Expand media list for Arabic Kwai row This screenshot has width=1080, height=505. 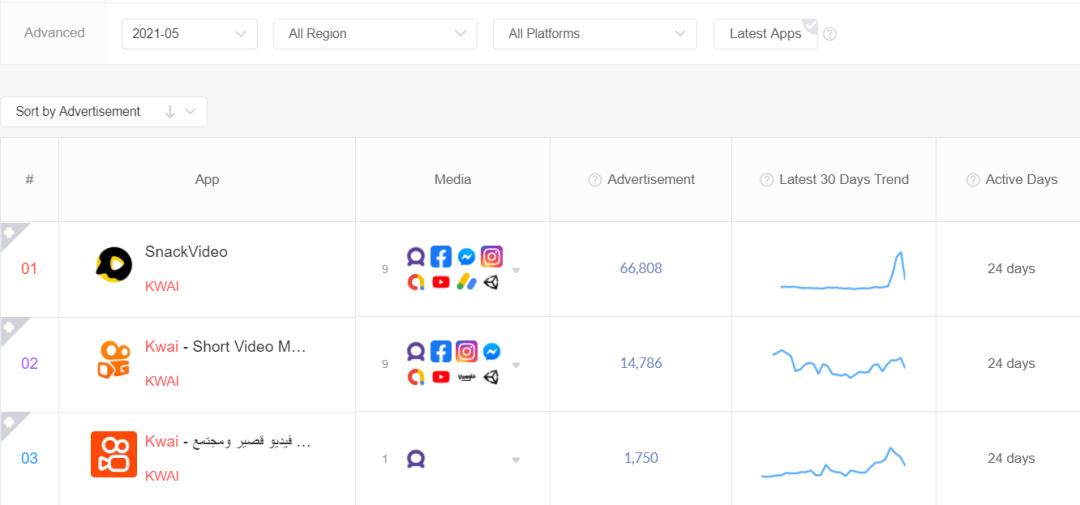point(516,460)
